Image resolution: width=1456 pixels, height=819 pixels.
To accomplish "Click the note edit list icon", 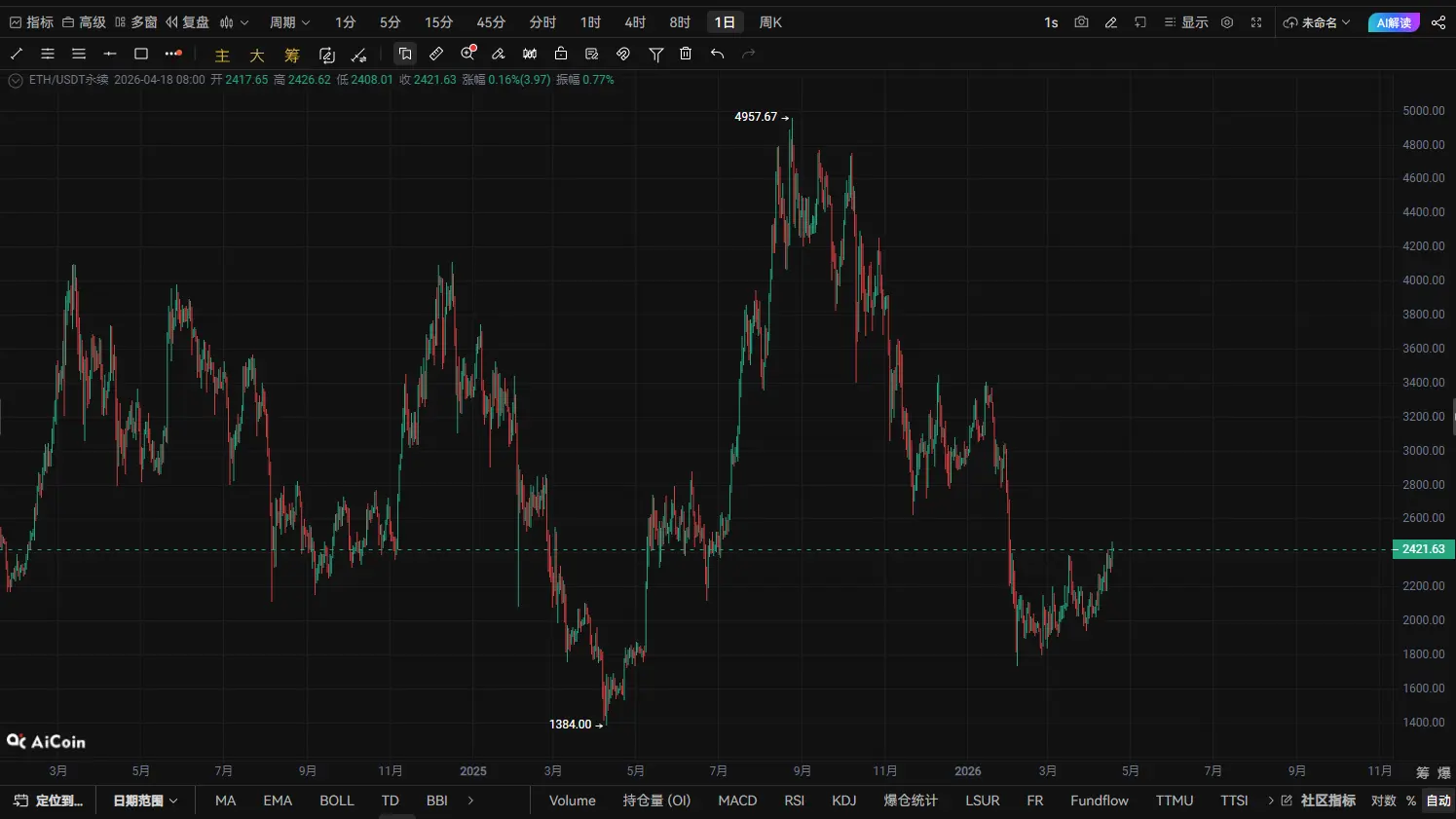I will pos(592,54).
